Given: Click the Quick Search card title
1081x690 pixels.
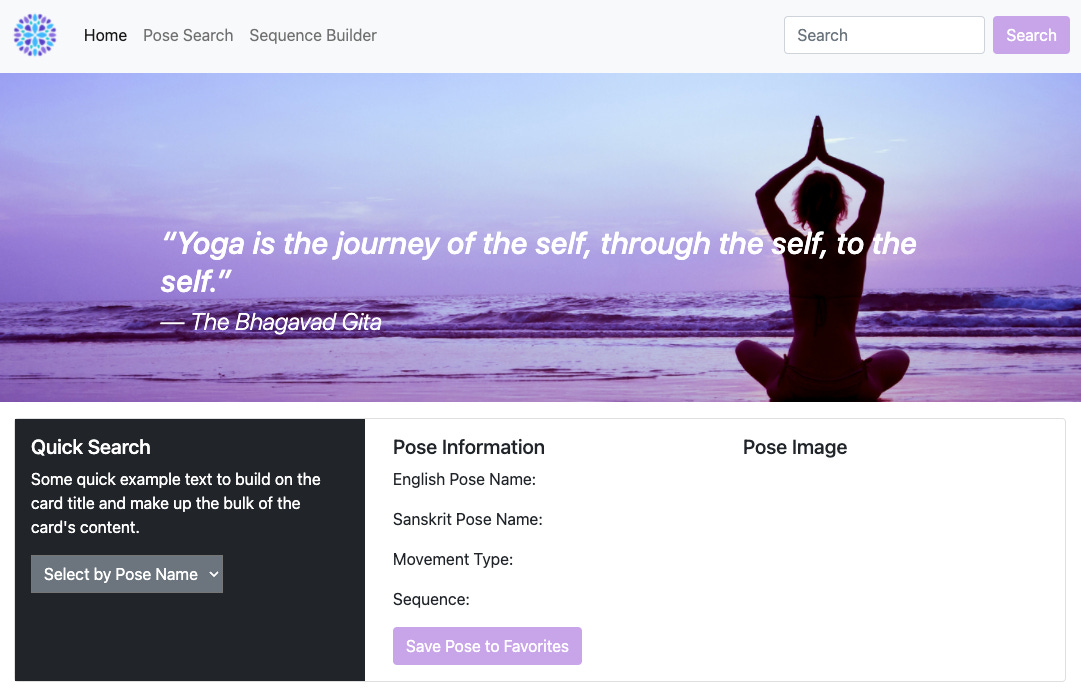Looking at the screenshot, I should (90, 447).
